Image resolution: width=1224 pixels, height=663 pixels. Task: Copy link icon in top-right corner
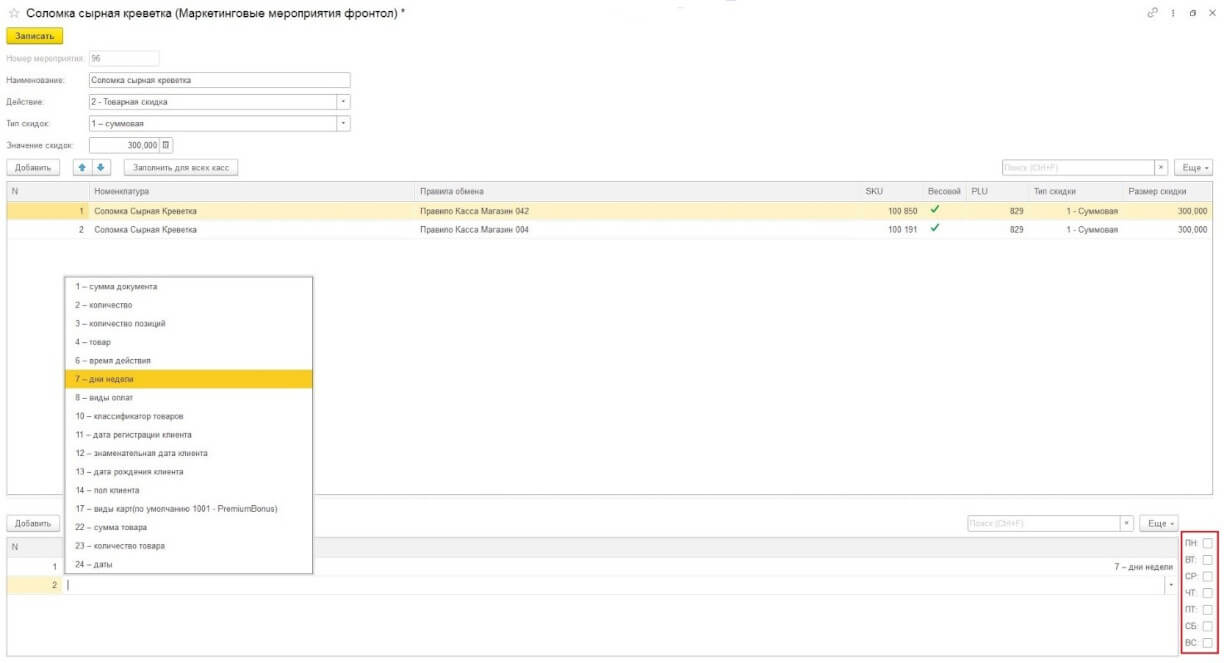[x=1152, y=12]
